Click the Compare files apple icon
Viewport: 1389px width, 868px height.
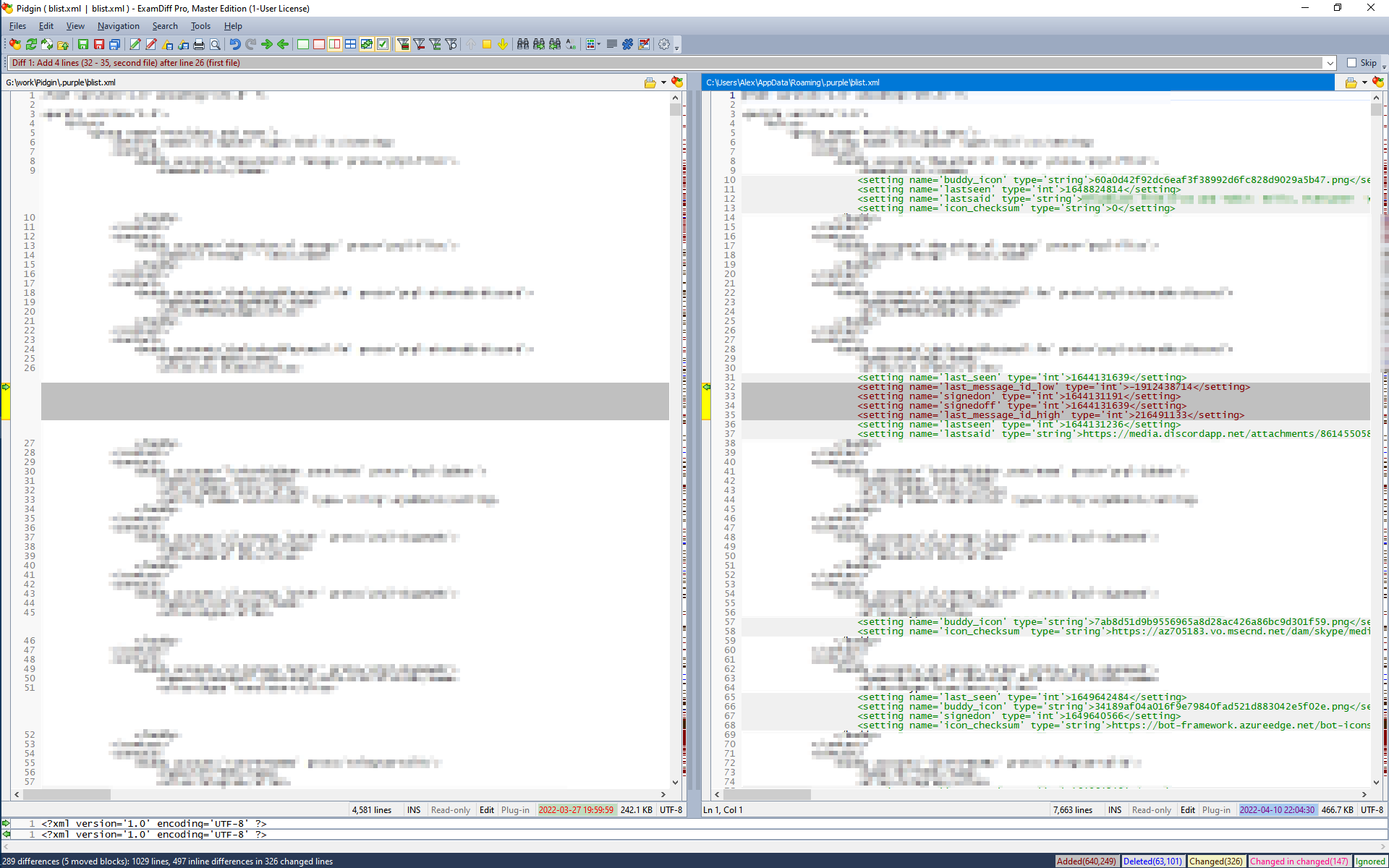(x=15, y=44)
